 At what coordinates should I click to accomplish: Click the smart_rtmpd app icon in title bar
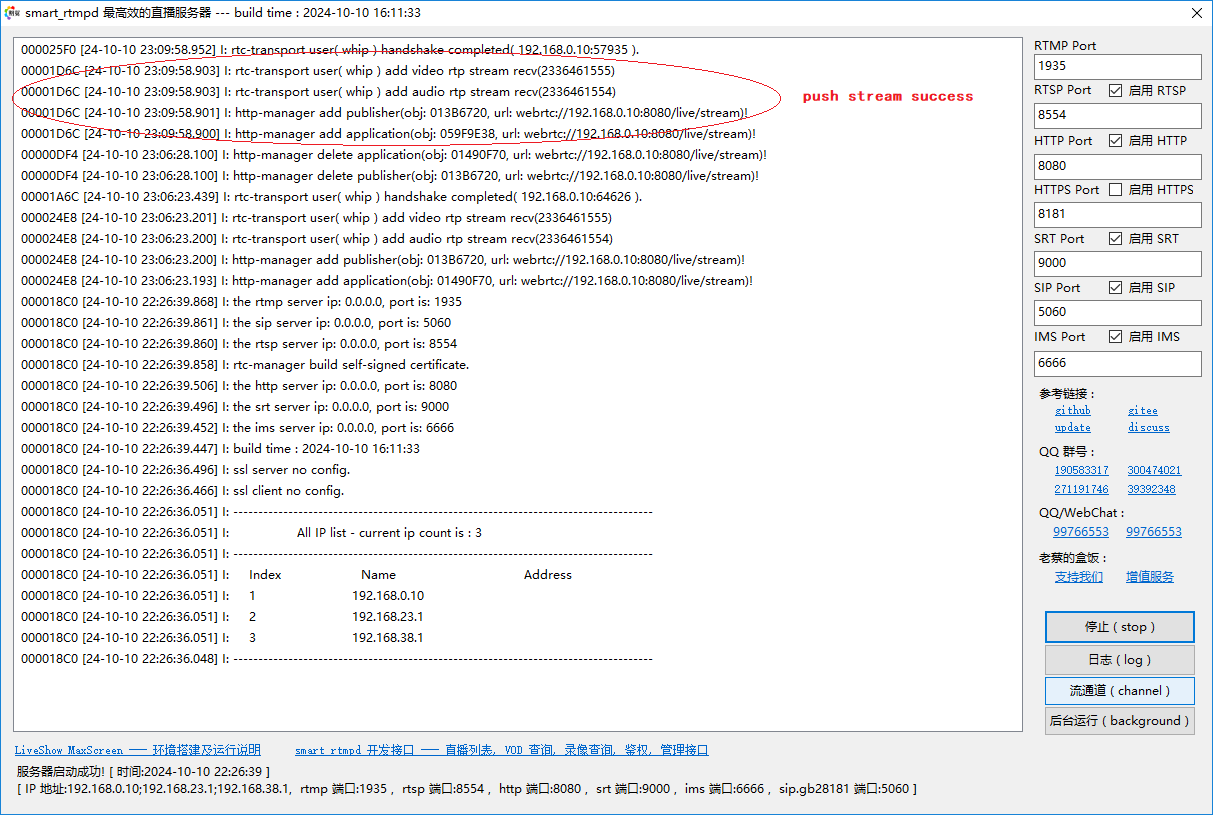tap(13, 13)
